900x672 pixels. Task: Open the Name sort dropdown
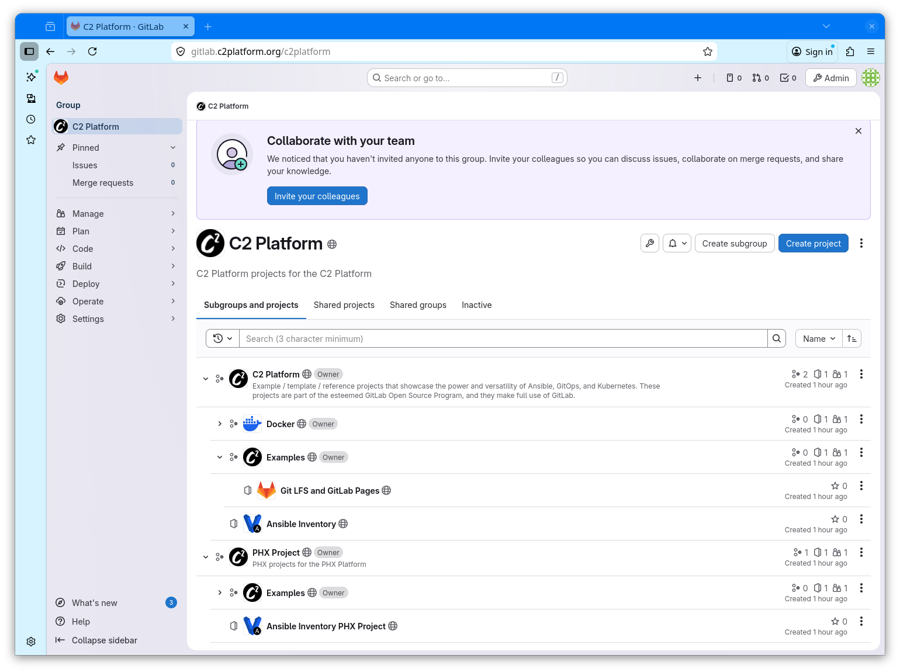click(x=818, y=339)
